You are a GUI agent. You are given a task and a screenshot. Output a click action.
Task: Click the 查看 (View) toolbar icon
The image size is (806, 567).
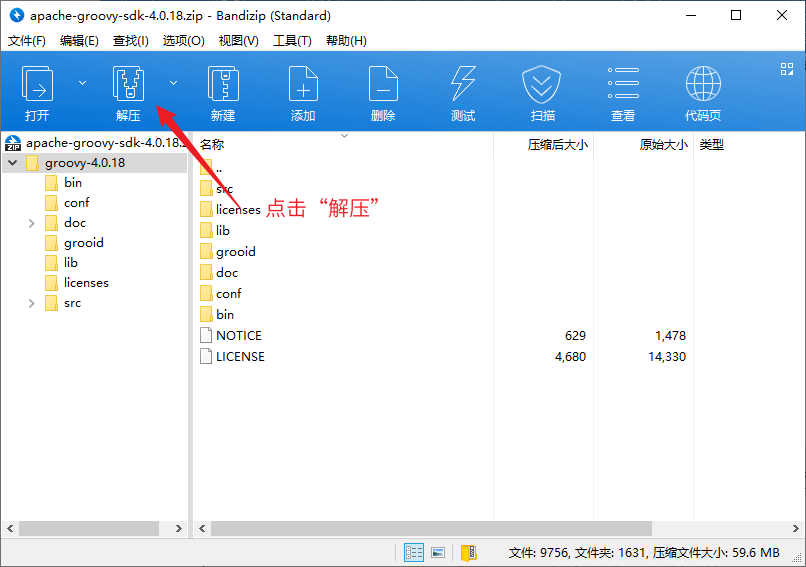pos(623,85)
